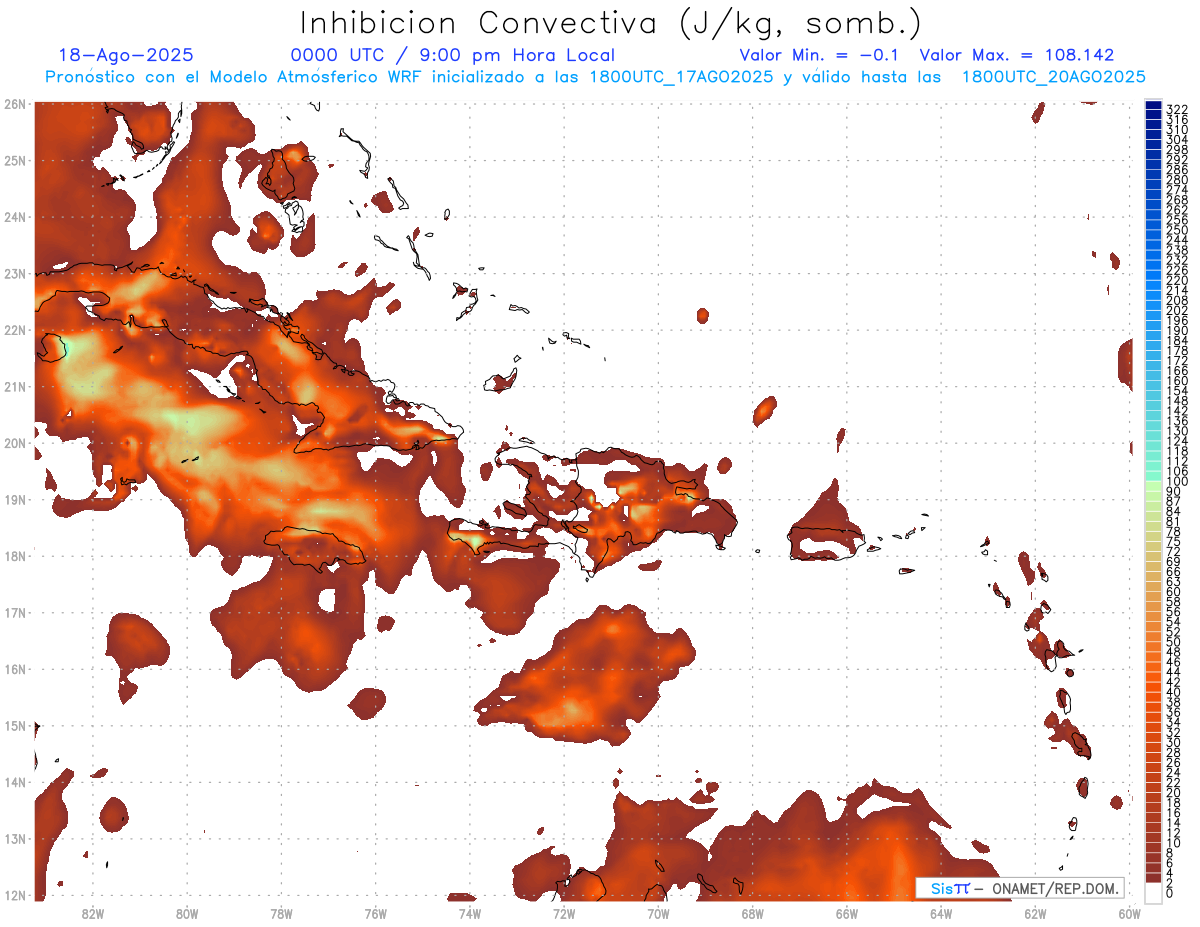Click the latitude label "18N"

tap(15, 556)
